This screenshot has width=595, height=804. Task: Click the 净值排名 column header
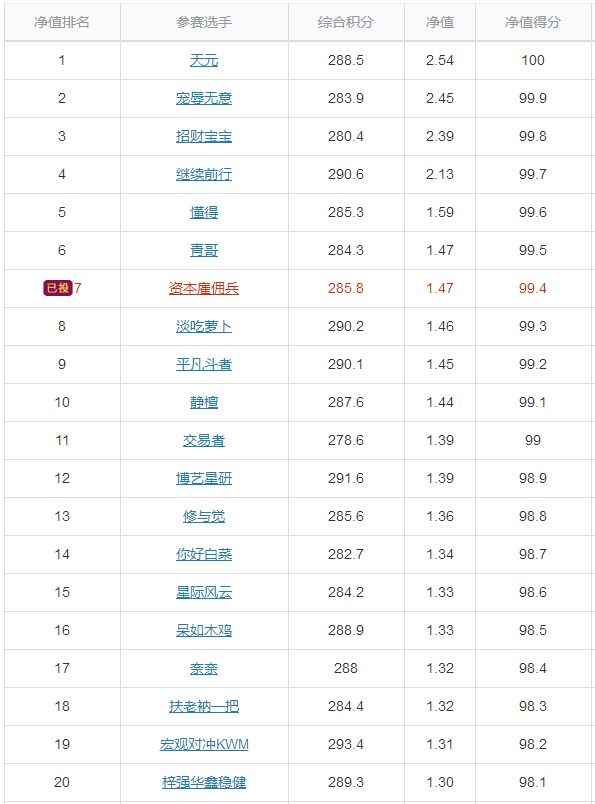click(62, 22)
